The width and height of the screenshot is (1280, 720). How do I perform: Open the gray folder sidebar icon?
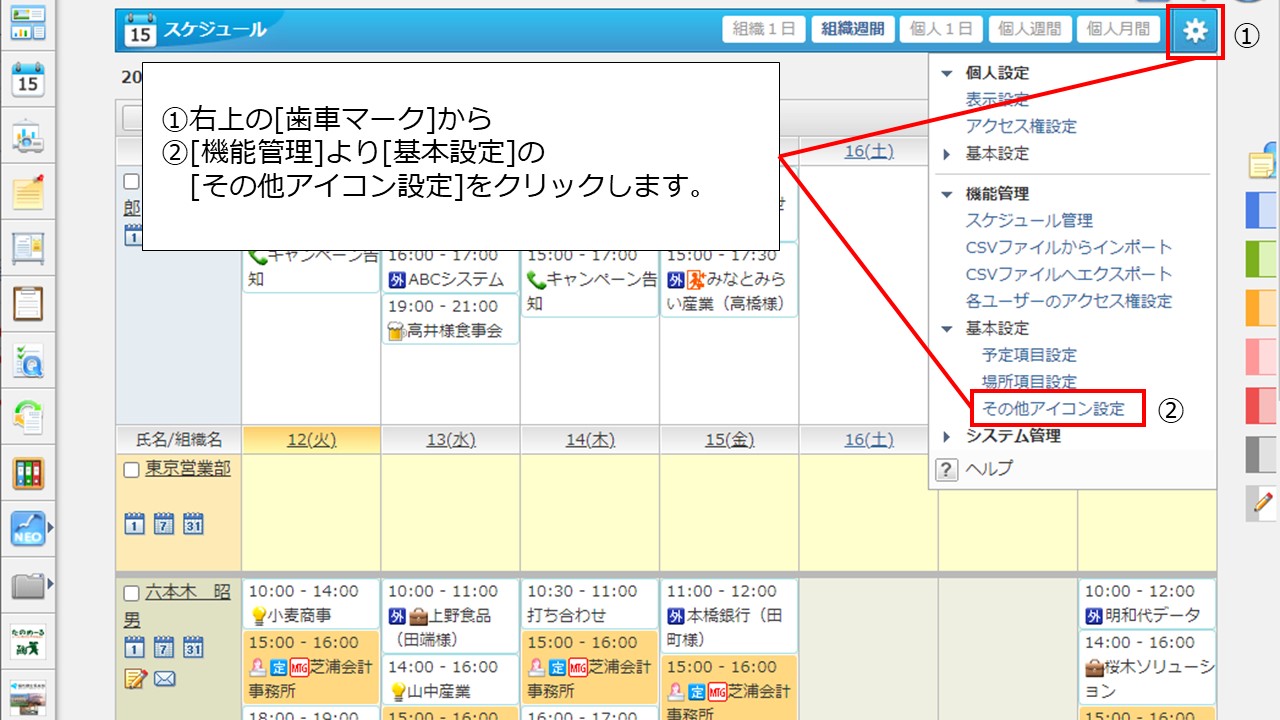(28, 585)
